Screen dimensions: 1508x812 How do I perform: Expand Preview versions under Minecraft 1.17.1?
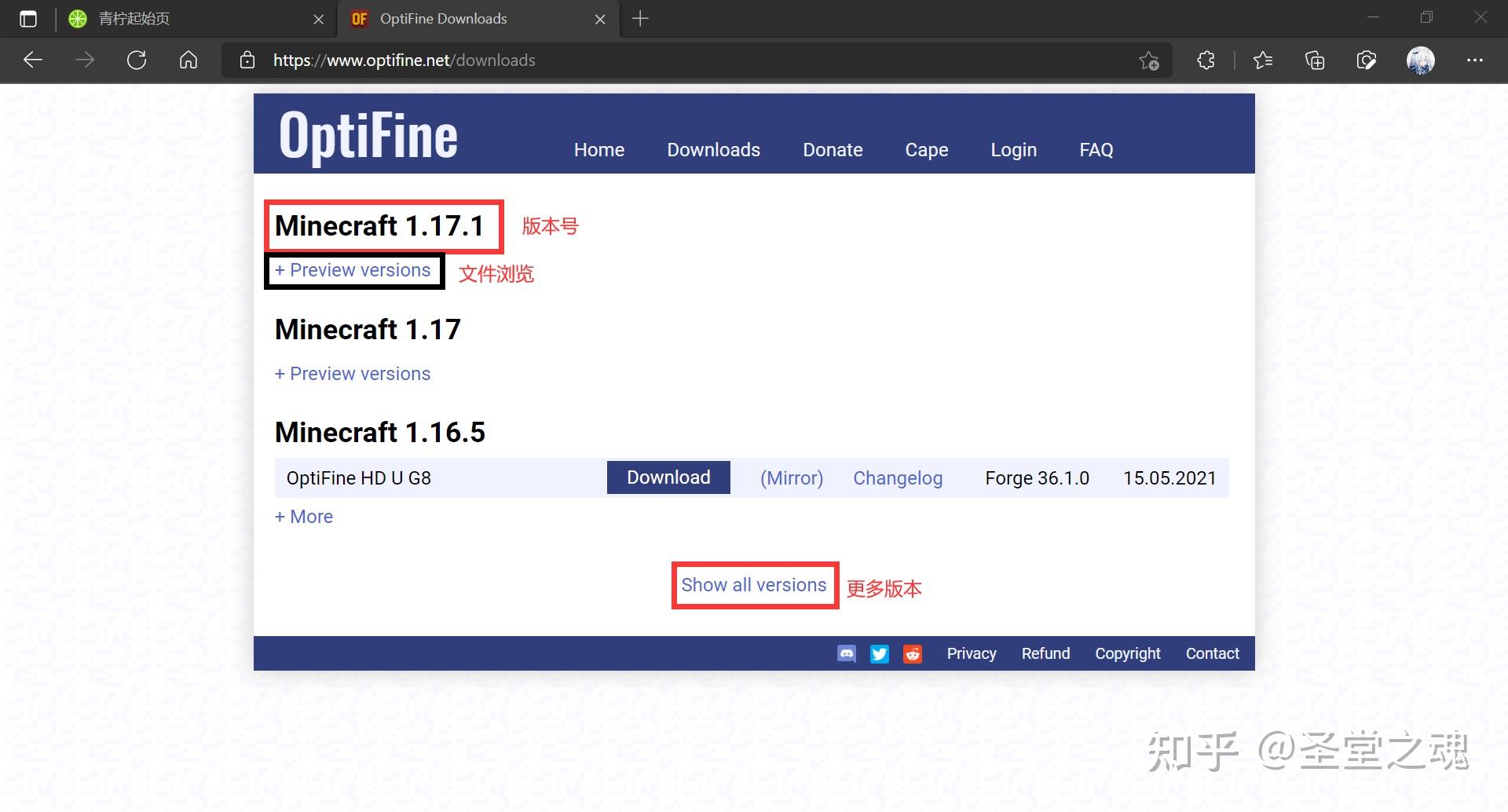click(x=354, y=269)
